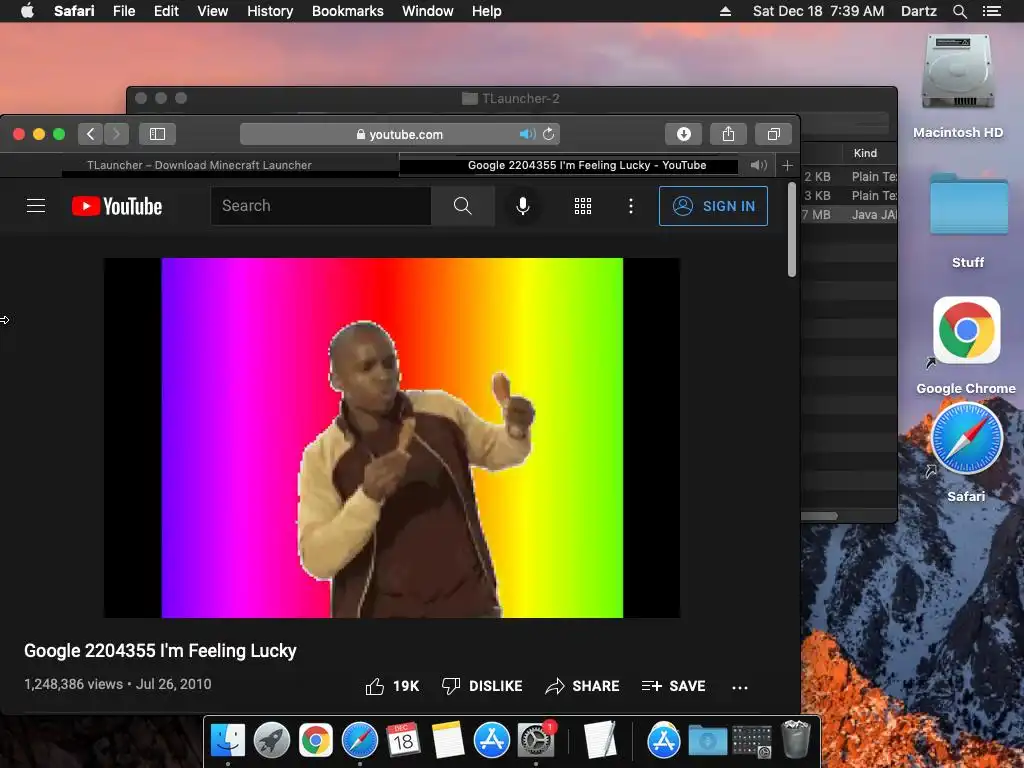
Task: Open the Window menu
Action: click(428, 11)
